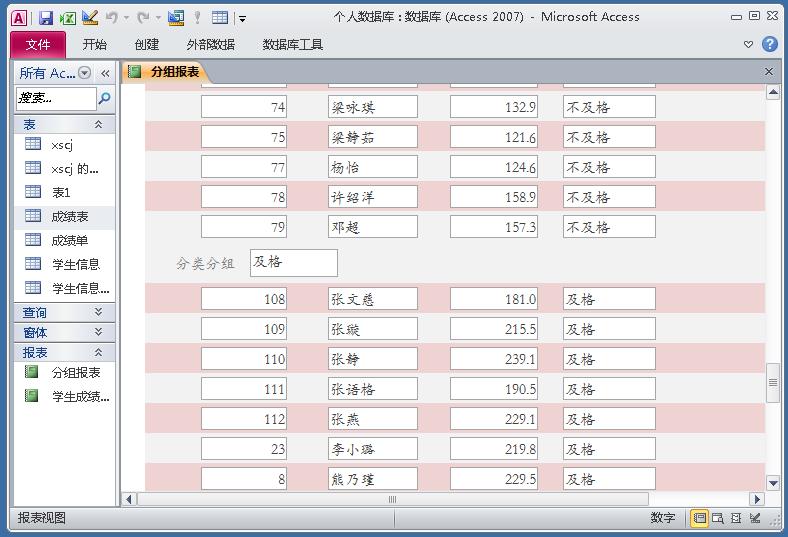Save the database with the floppy disk icon
The height and width of the screenshot is (537, 788).
point(46,18)
